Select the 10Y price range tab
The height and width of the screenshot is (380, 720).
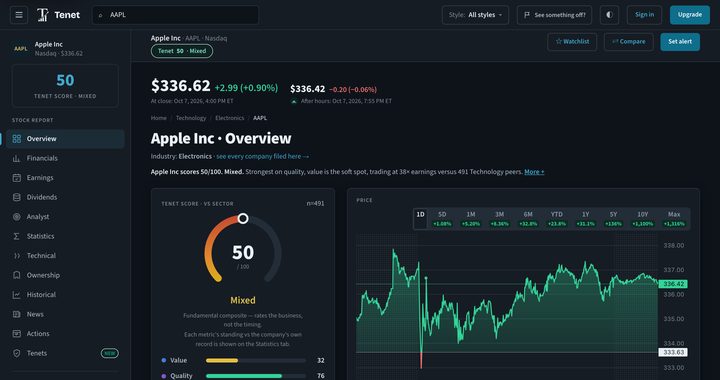pos(643,218)
